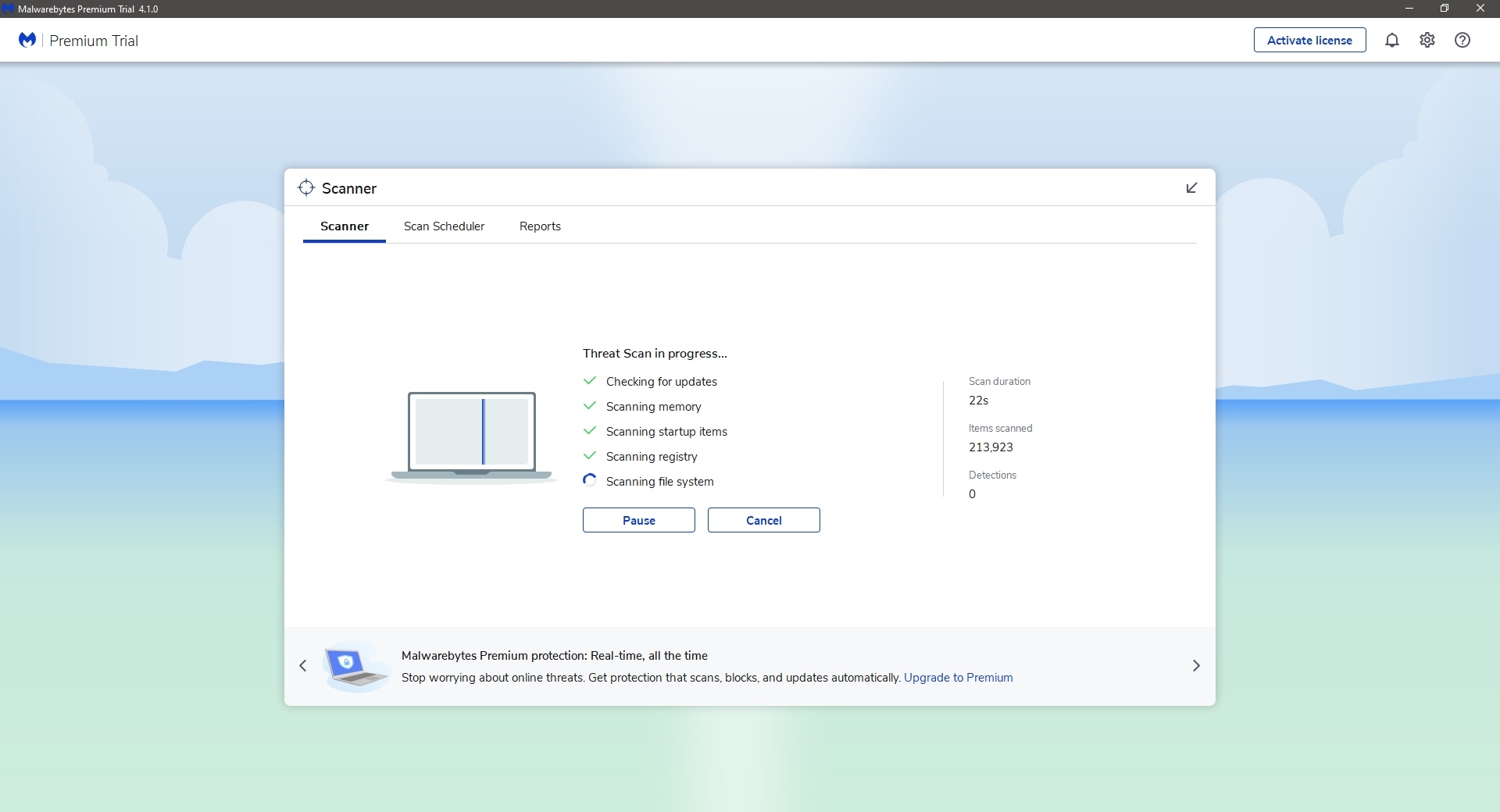Click the Malwarebytes logo in header
The height and width of the screenshot is (812, 1500).
tap(27, 40)
